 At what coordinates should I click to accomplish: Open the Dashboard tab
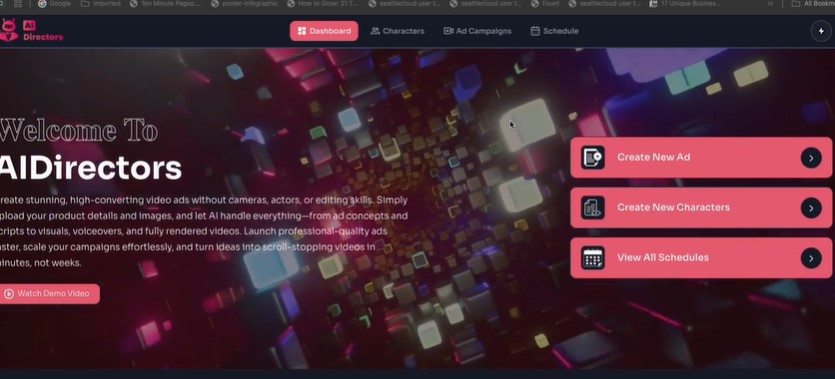coord(324,31)
